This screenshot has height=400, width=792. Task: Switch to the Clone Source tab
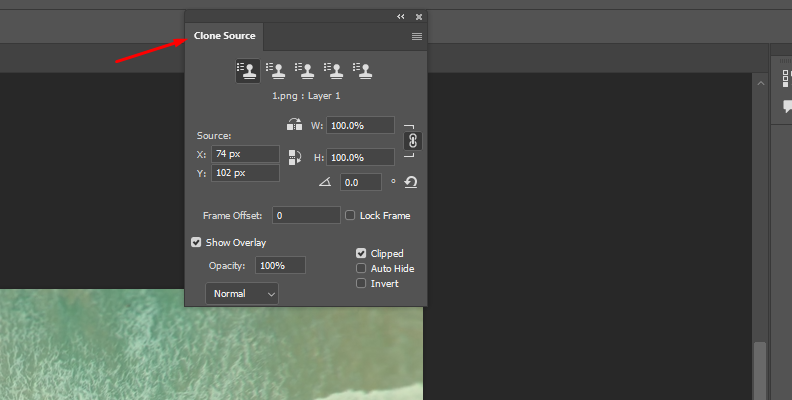tap(224, 36)
